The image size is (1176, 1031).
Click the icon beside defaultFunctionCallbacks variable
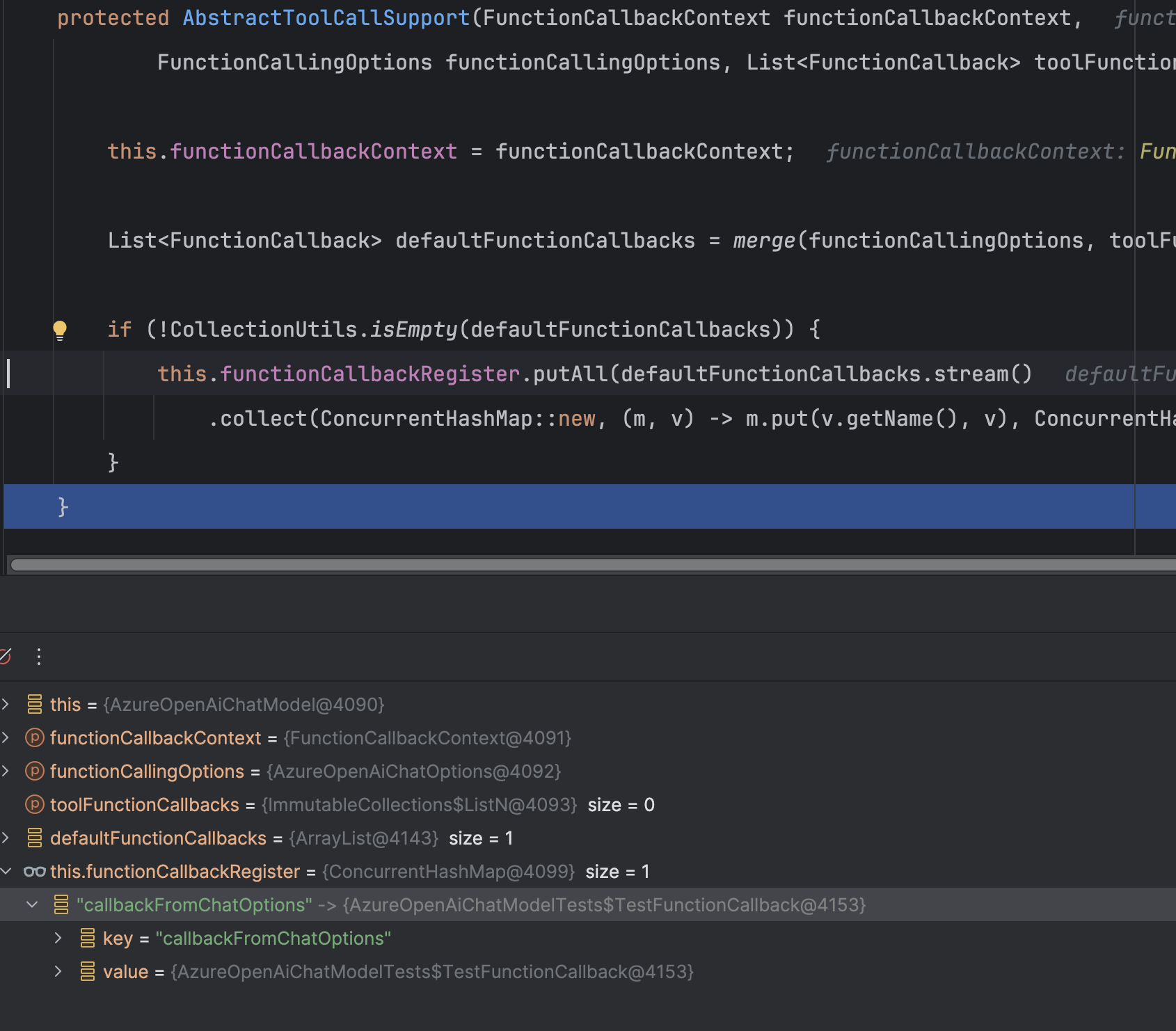pyautogui.click(x=35, y=838)
